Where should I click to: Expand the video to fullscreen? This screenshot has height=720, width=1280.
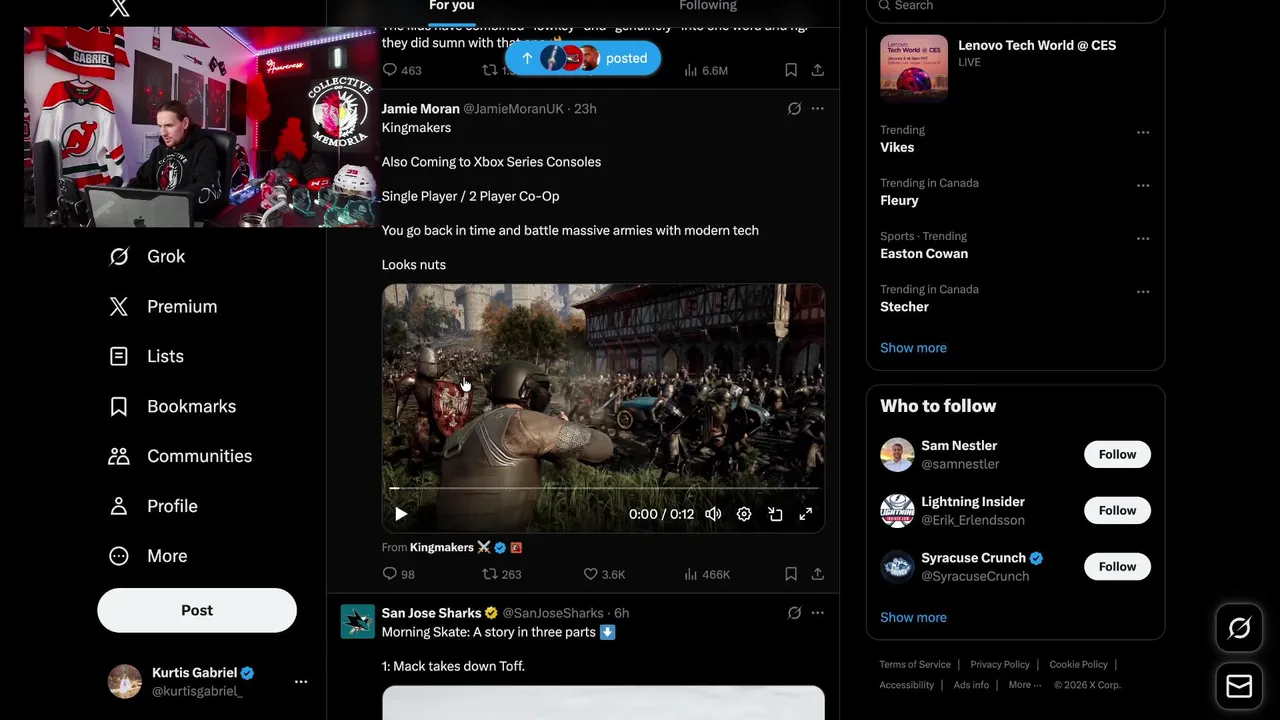(x=806, y=514)
